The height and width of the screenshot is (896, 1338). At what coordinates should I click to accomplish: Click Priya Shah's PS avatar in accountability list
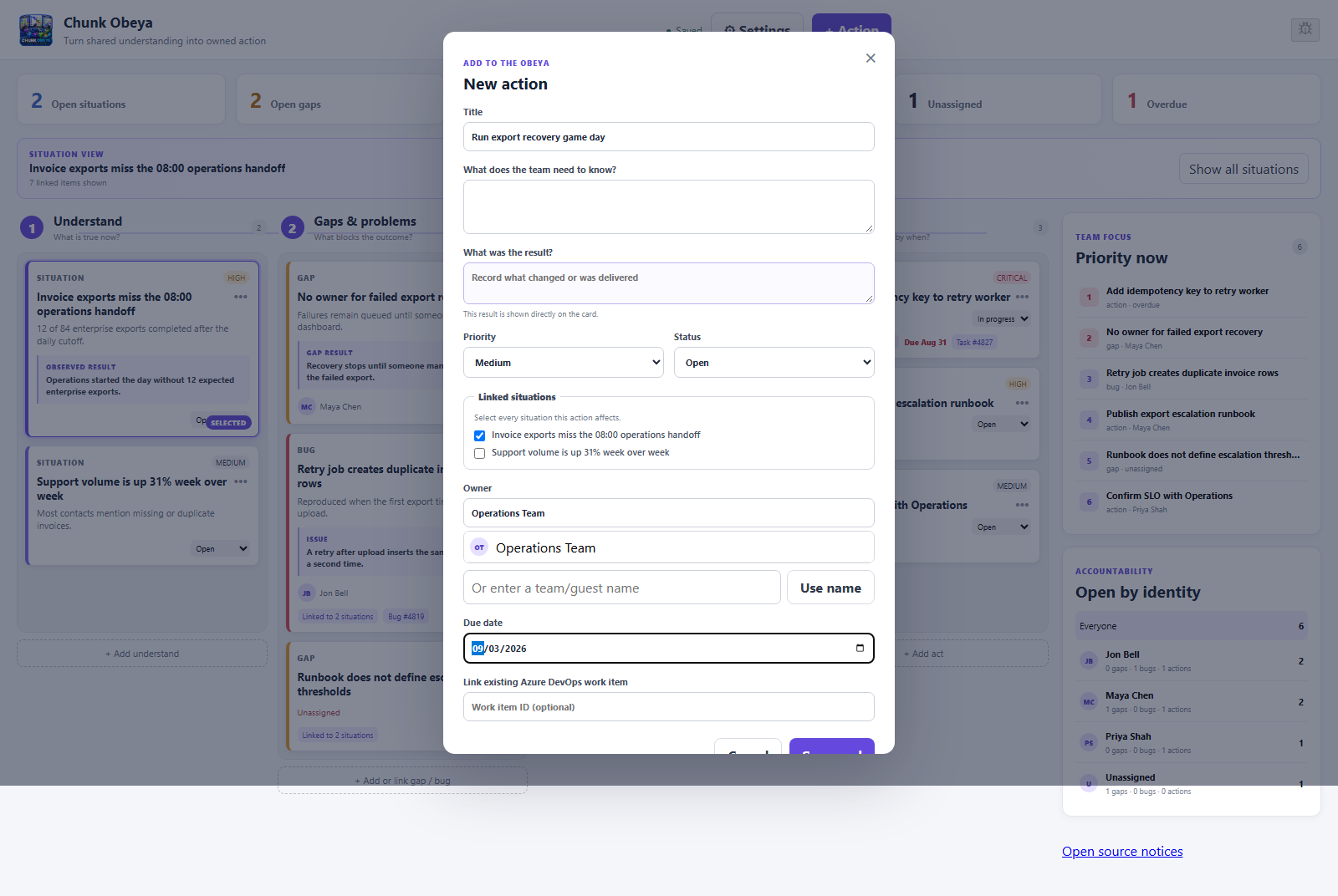click(1089, 743)
